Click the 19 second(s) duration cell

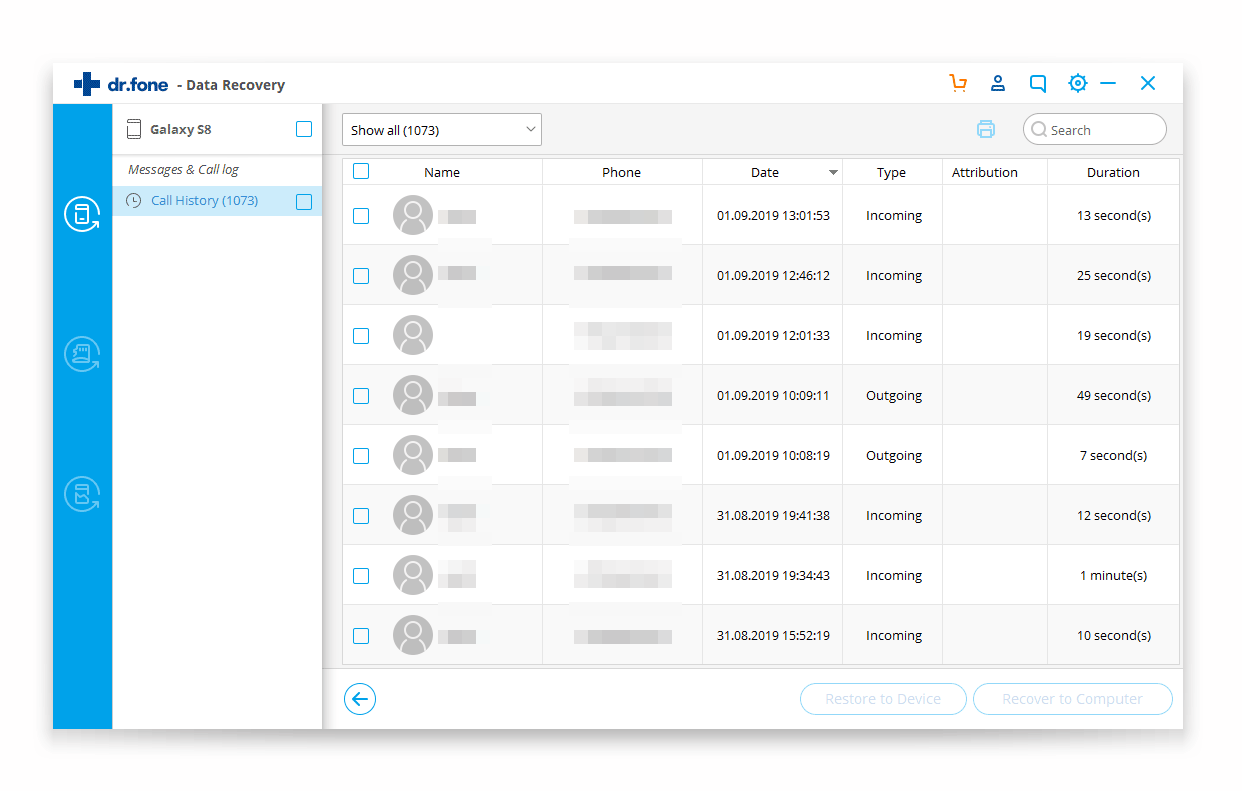(x=1114, y=335)
